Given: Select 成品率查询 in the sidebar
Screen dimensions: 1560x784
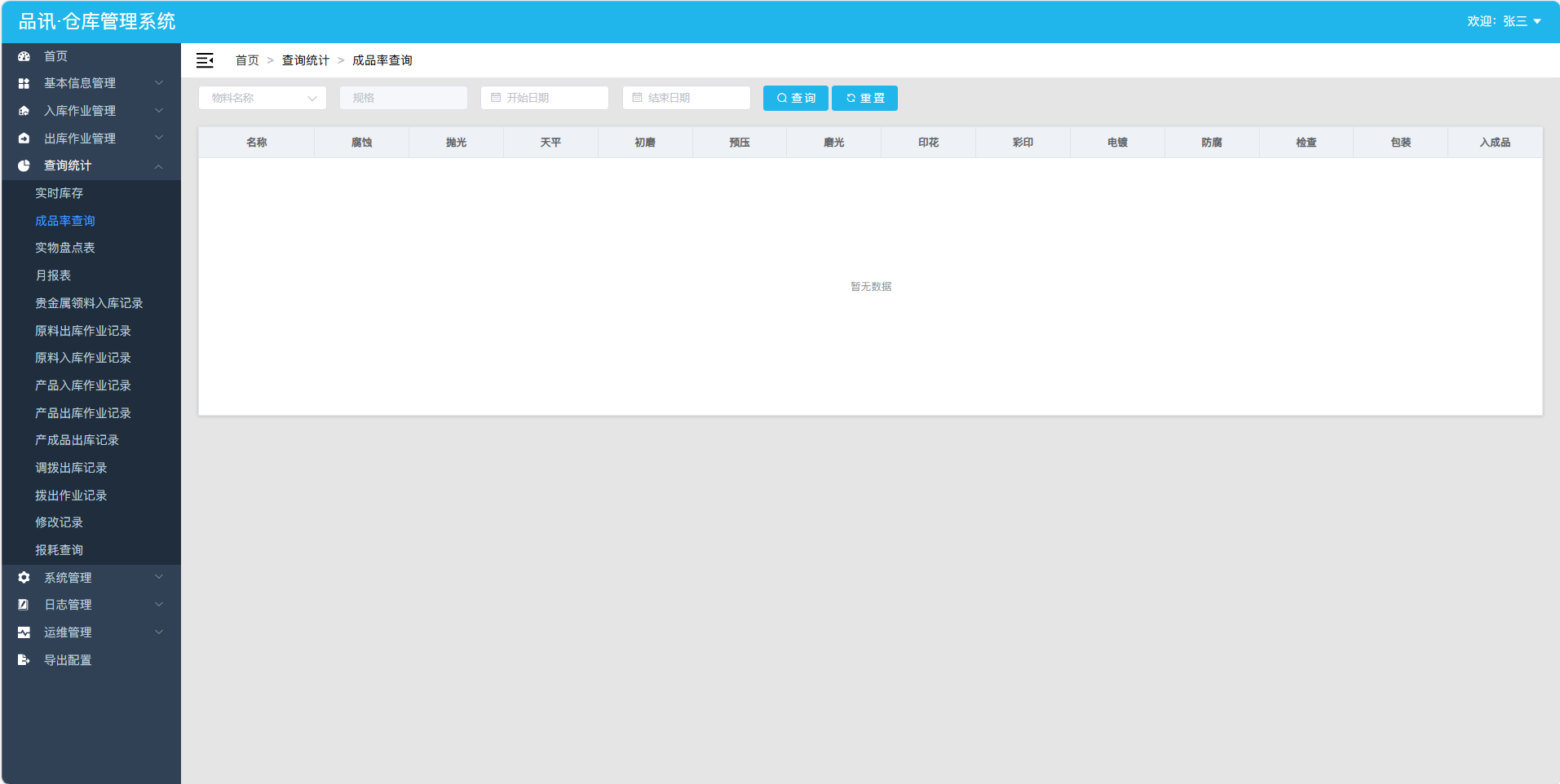Looking at the screenshot, I should click(91, 221).
